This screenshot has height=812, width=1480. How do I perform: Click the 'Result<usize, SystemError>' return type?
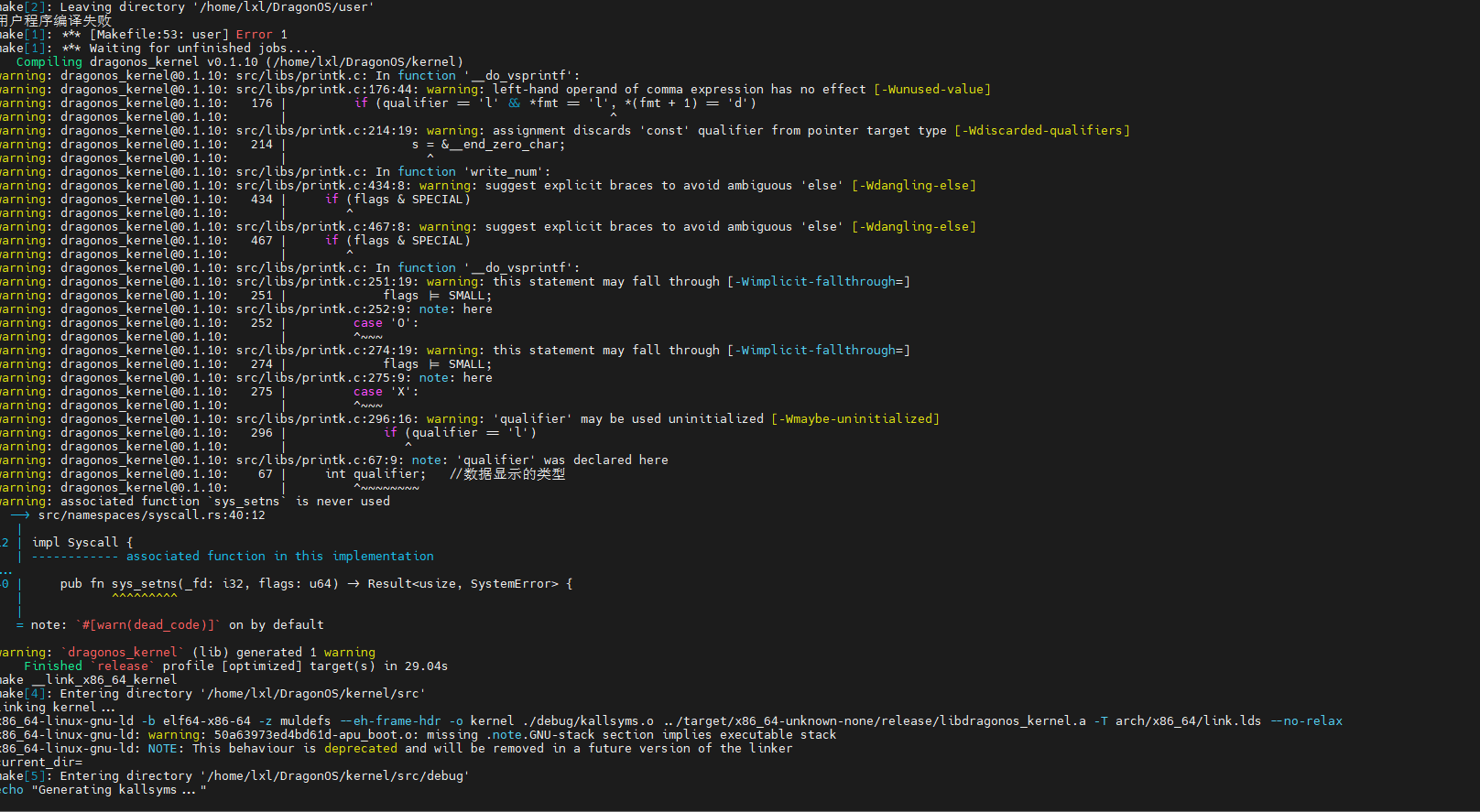(462, 584)
